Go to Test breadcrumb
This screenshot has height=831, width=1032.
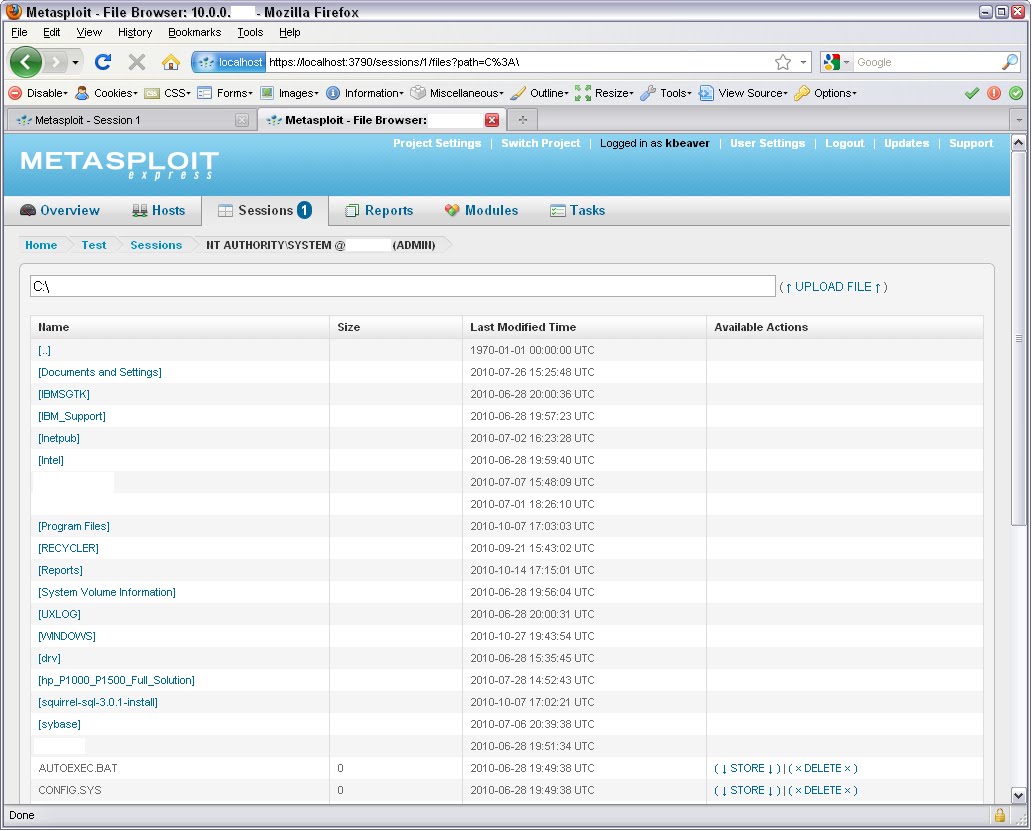[x=93, y=245]
